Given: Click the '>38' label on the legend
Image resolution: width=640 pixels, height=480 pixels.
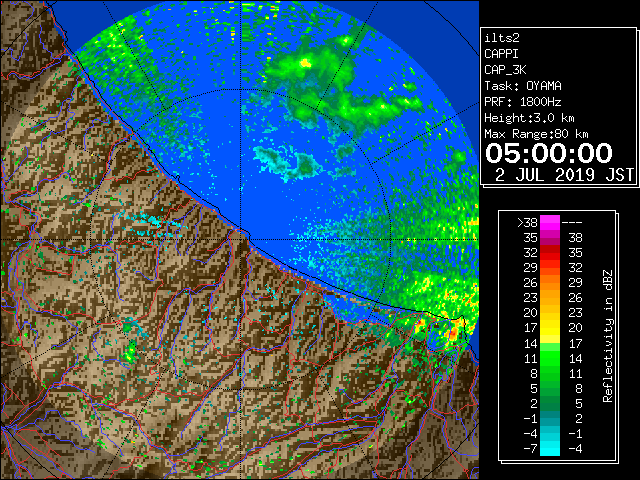Looking at the screenshot, I should click(x=527, y=223).
